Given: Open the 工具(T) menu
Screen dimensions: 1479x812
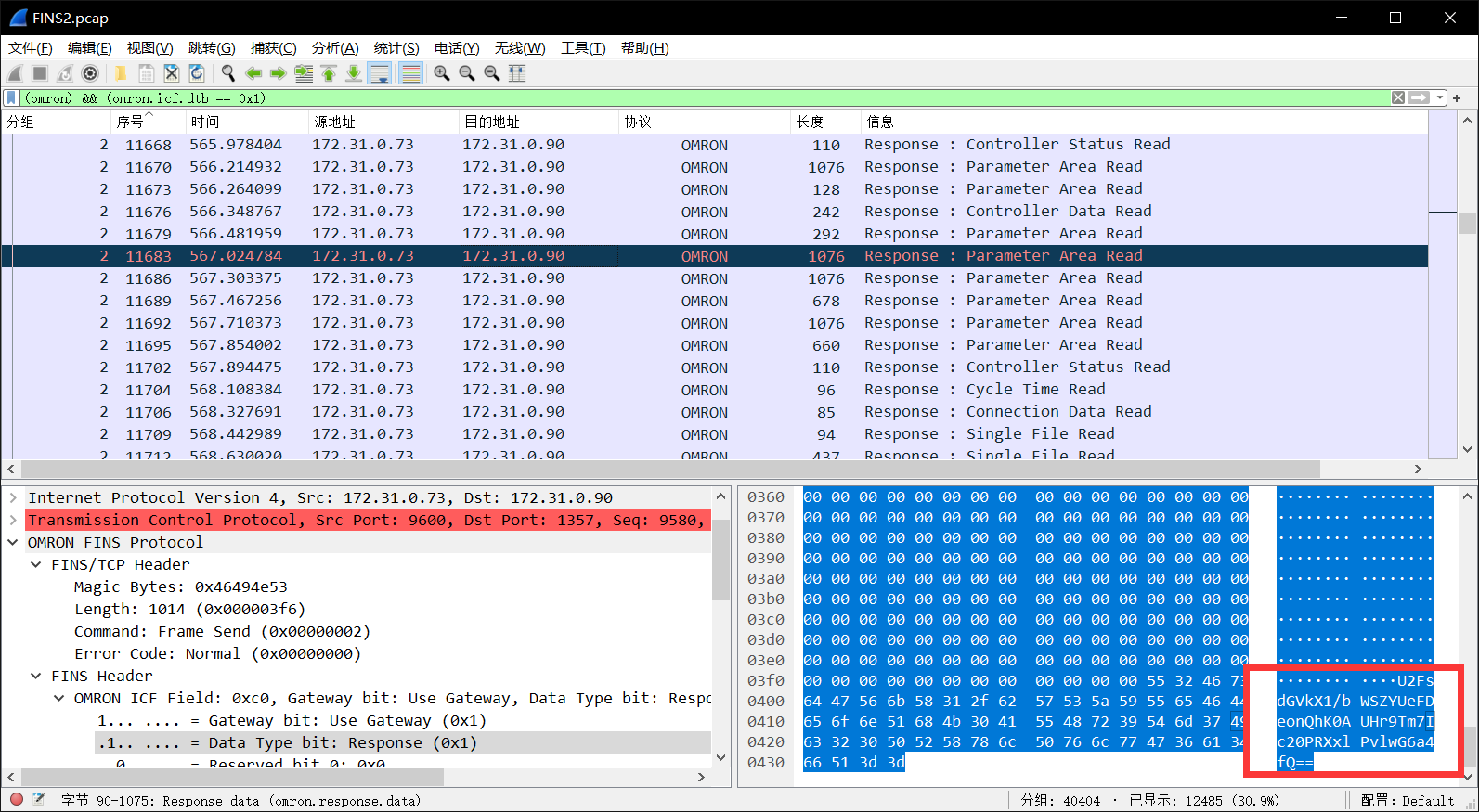Looking at the screenshot, I should [583, 48].
